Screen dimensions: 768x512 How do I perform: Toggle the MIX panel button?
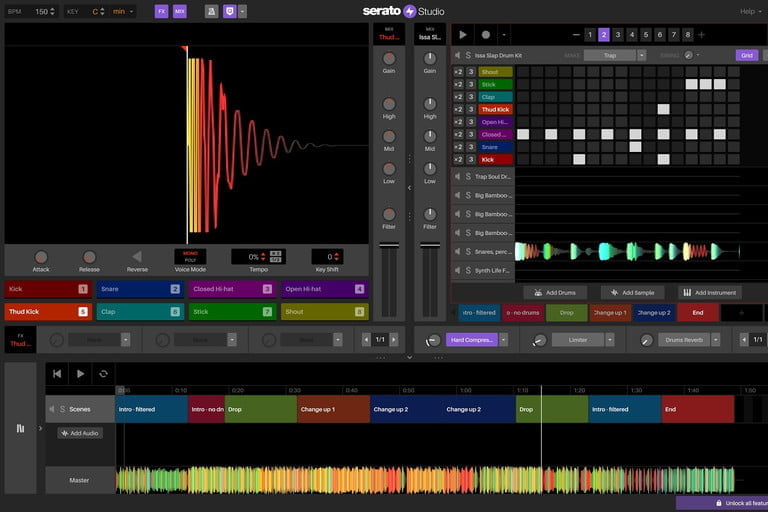coord(180,11)
